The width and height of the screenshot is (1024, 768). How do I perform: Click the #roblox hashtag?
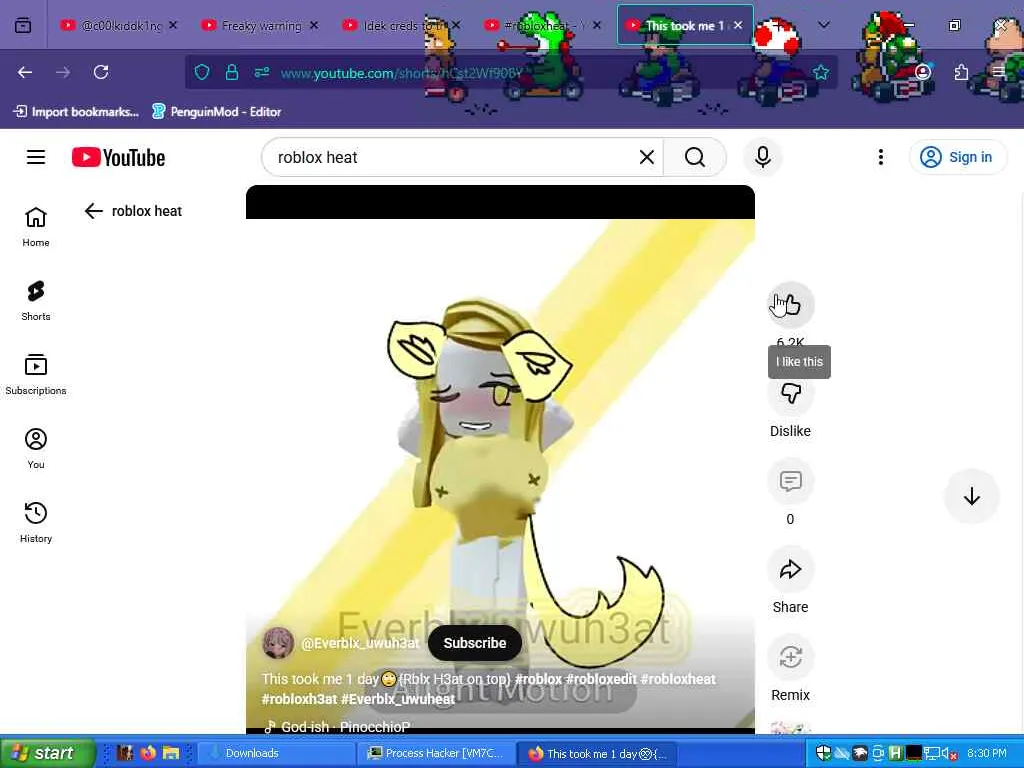click(538, 679)
